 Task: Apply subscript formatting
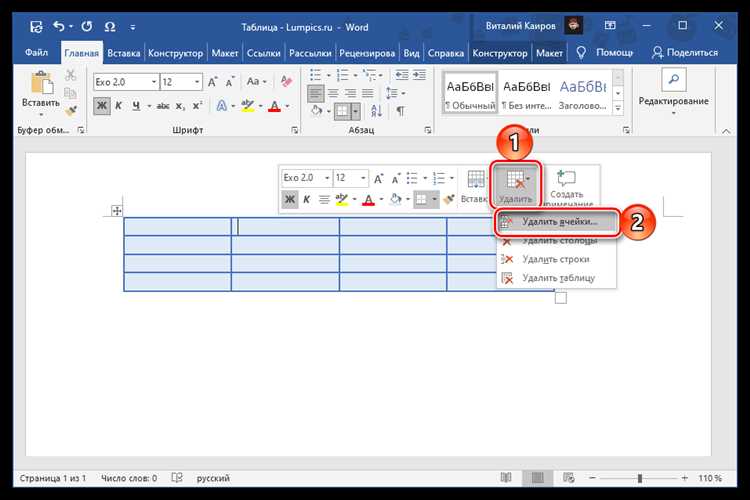pos(180,106)
